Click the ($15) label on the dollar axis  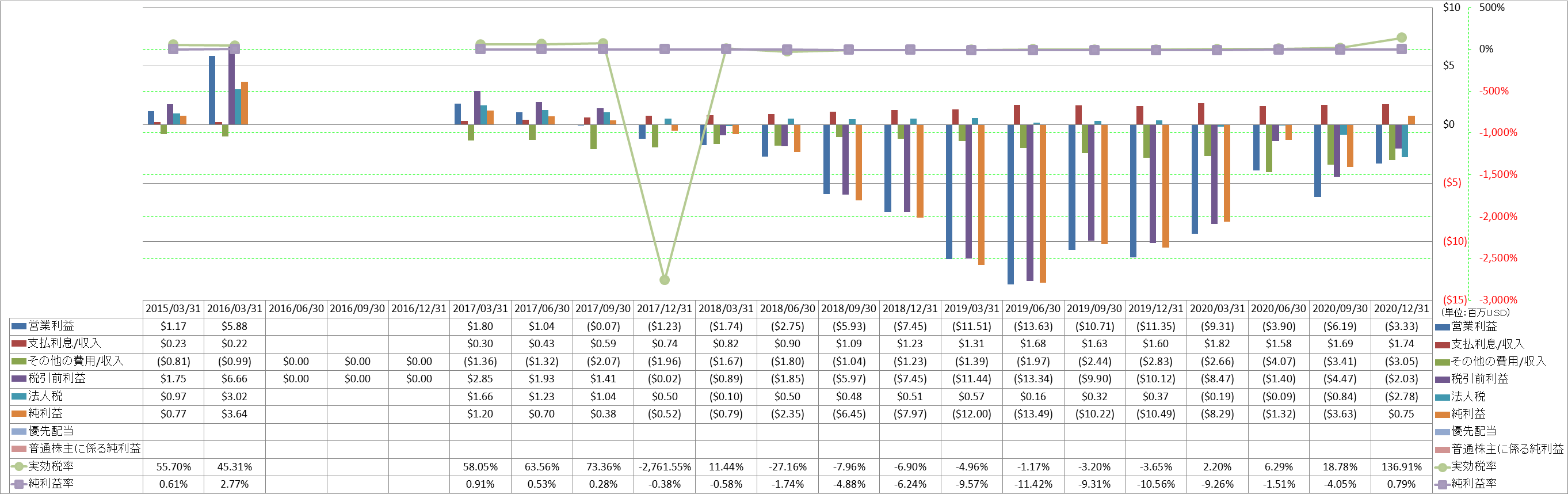1455,300
